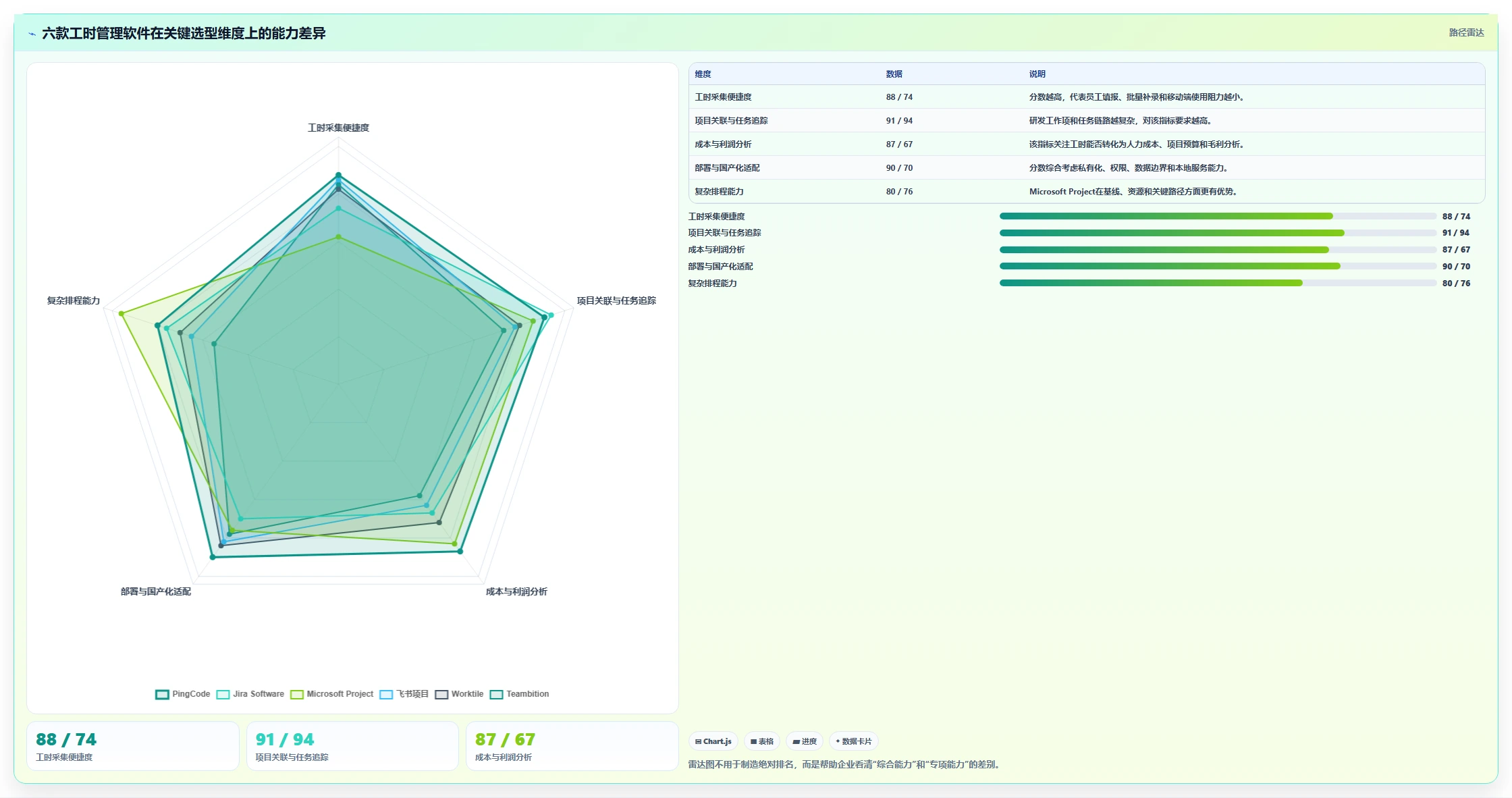1512x798 pixels.
Task: Select the 部署与国产化适配 table row label
Action: [727, 168]
